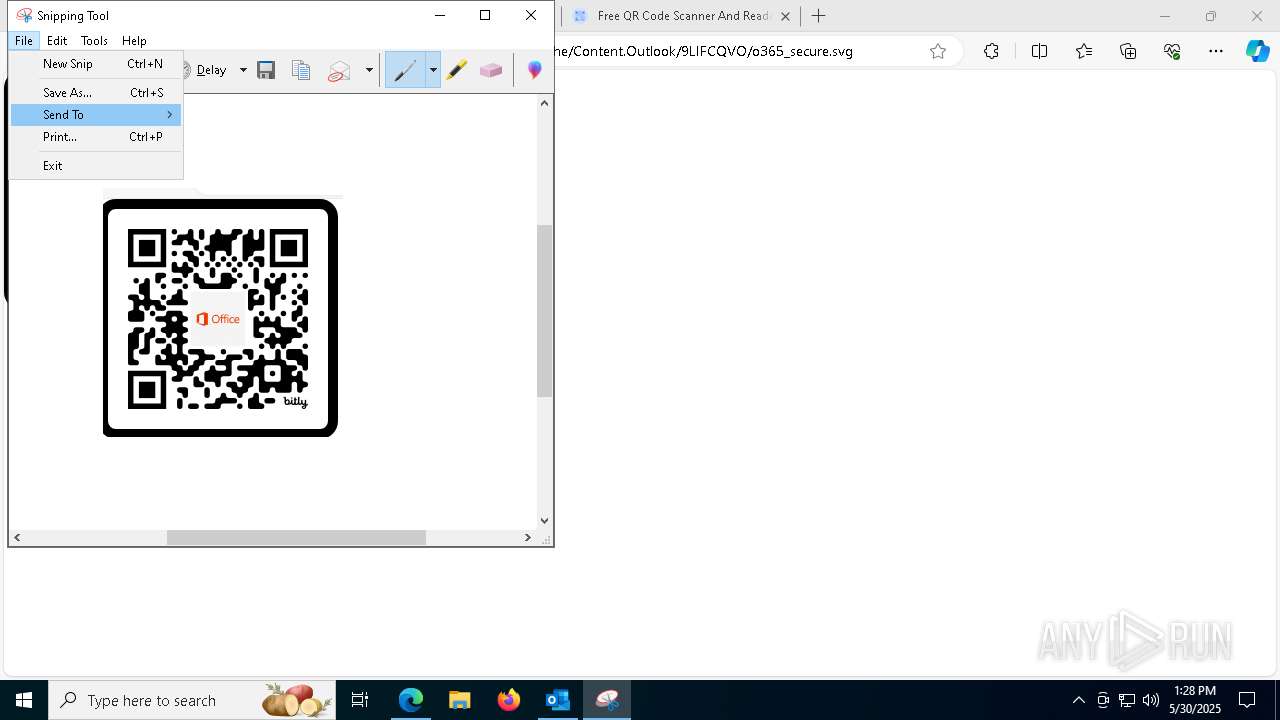Open the Send Snip dropdown arrow
This screenshot has width=1280, height=720.
[x=369, y=70]
